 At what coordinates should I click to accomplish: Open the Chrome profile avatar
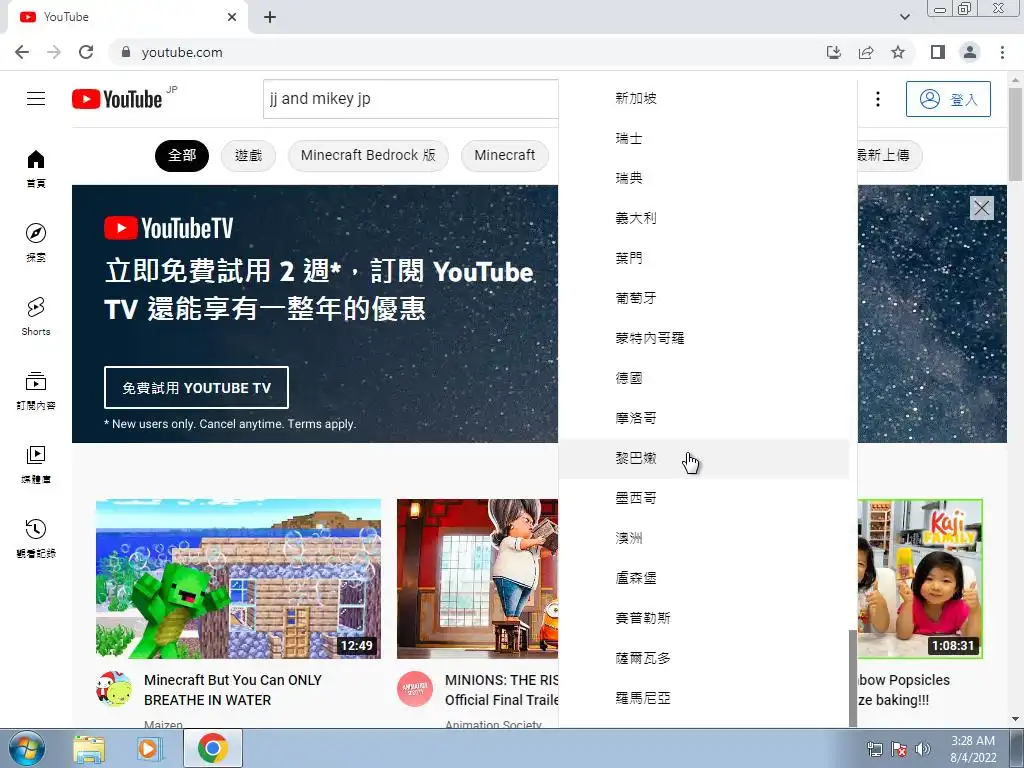970,52
